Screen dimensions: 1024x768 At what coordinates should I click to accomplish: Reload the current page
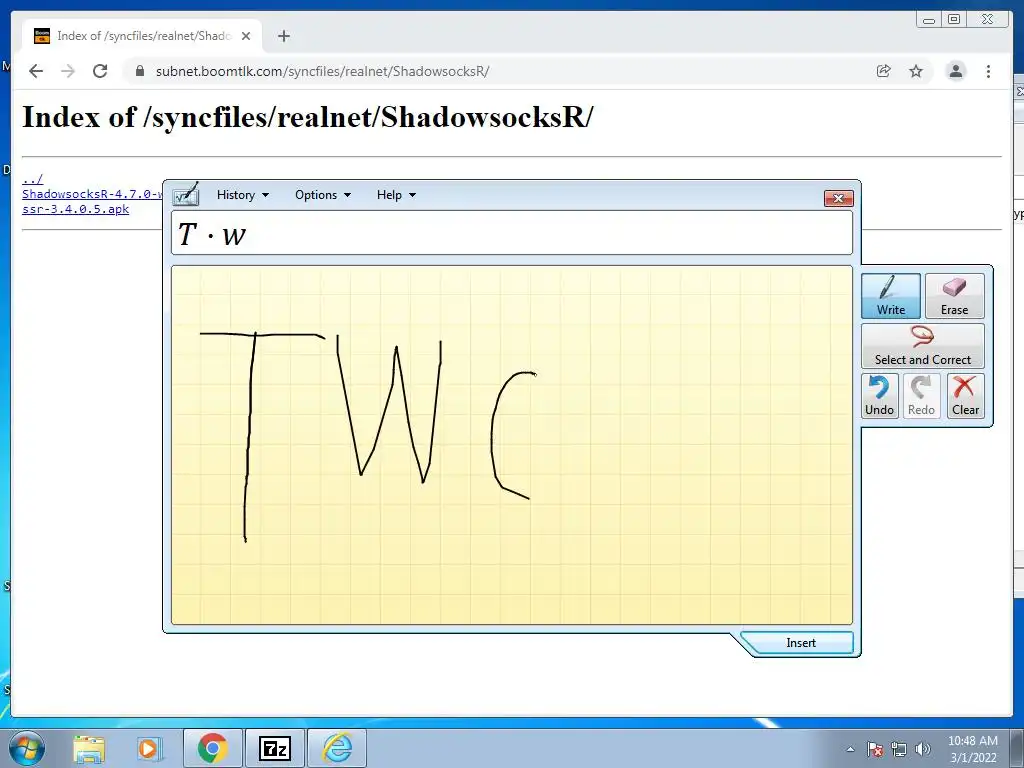[x=100, y=71]
